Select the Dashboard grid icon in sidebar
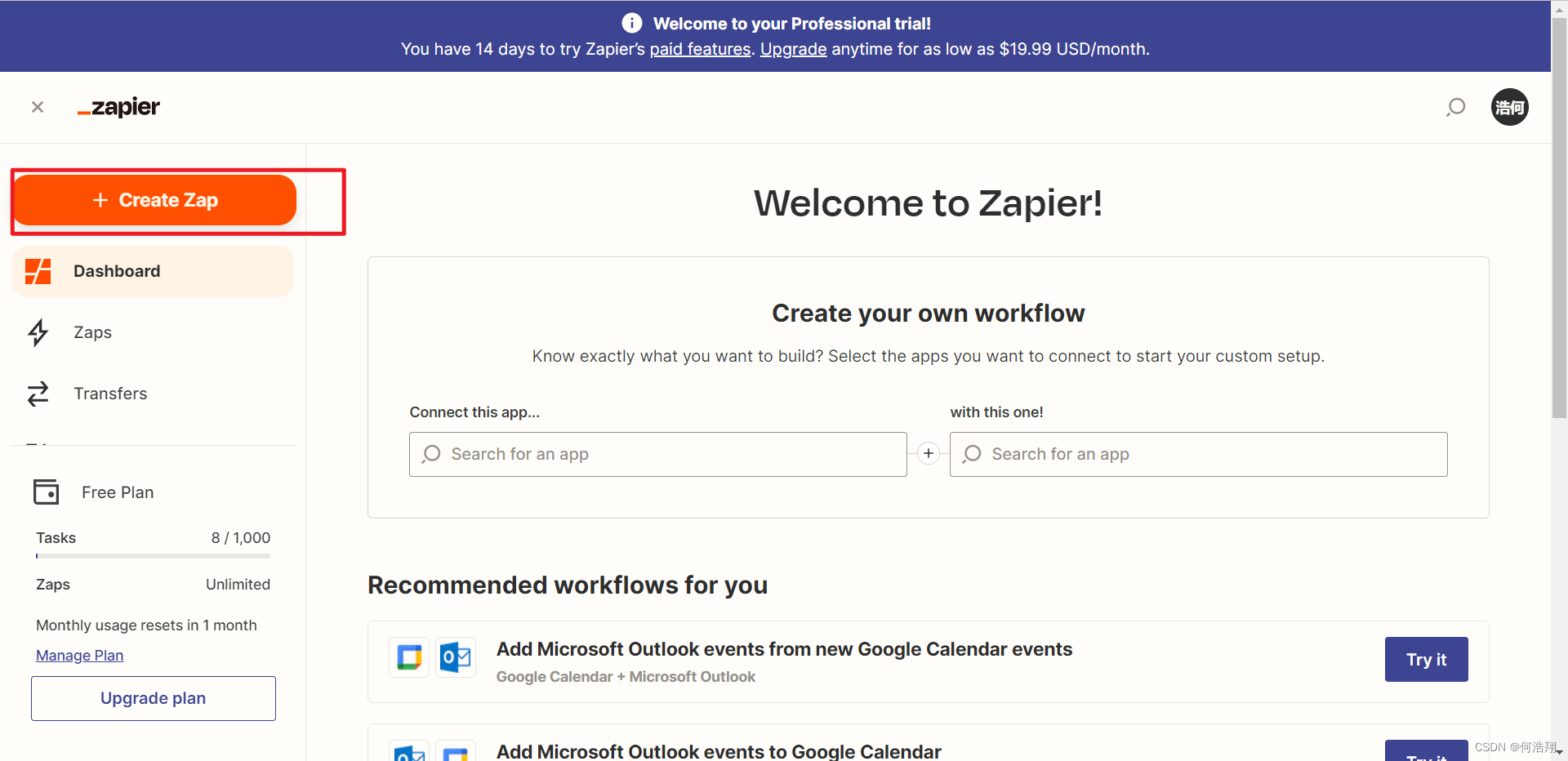Image resolution: width=1568 pixels, height=761 pixels. pyautogui.click(x=38, y=270)
